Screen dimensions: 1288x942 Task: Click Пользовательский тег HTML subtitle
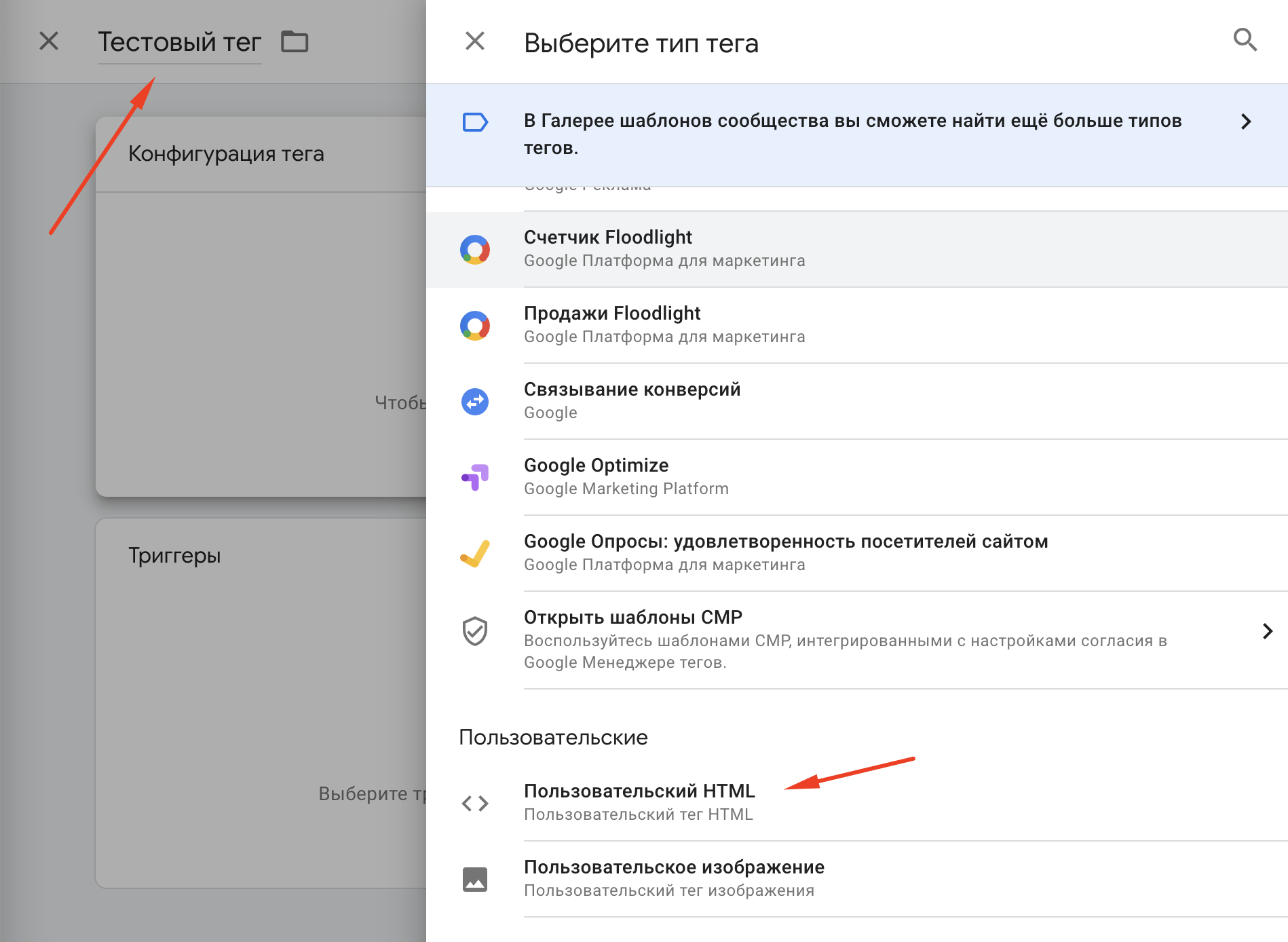point(639,814)
